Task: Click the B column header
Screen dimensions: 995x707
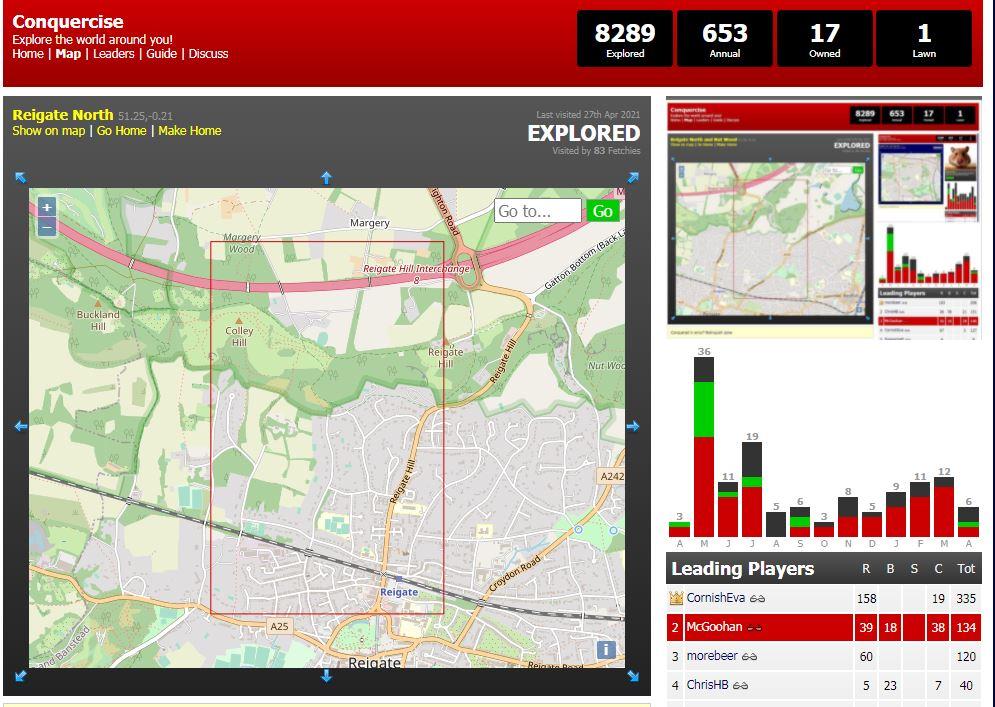Action: pos(890,569)
